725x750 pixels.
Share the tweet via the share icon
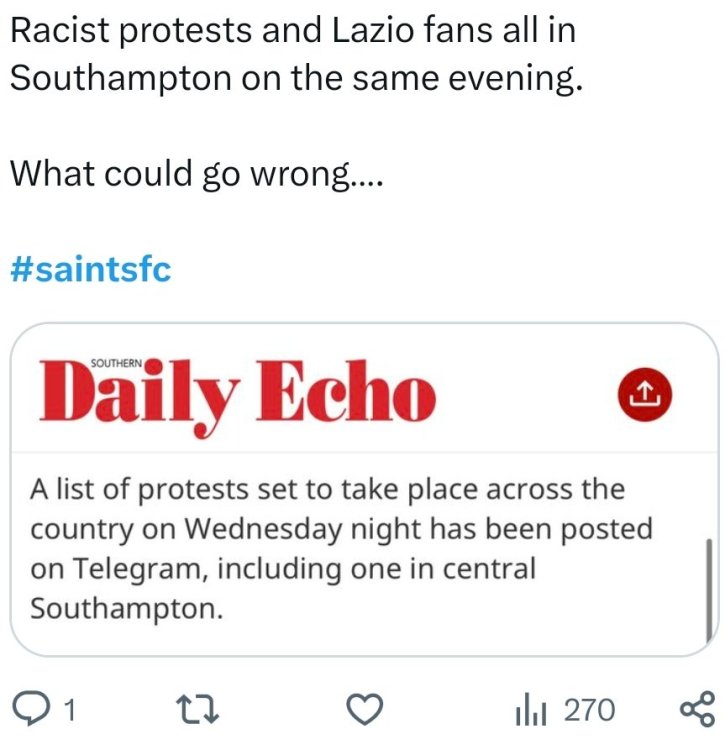(x=697, y=709)
